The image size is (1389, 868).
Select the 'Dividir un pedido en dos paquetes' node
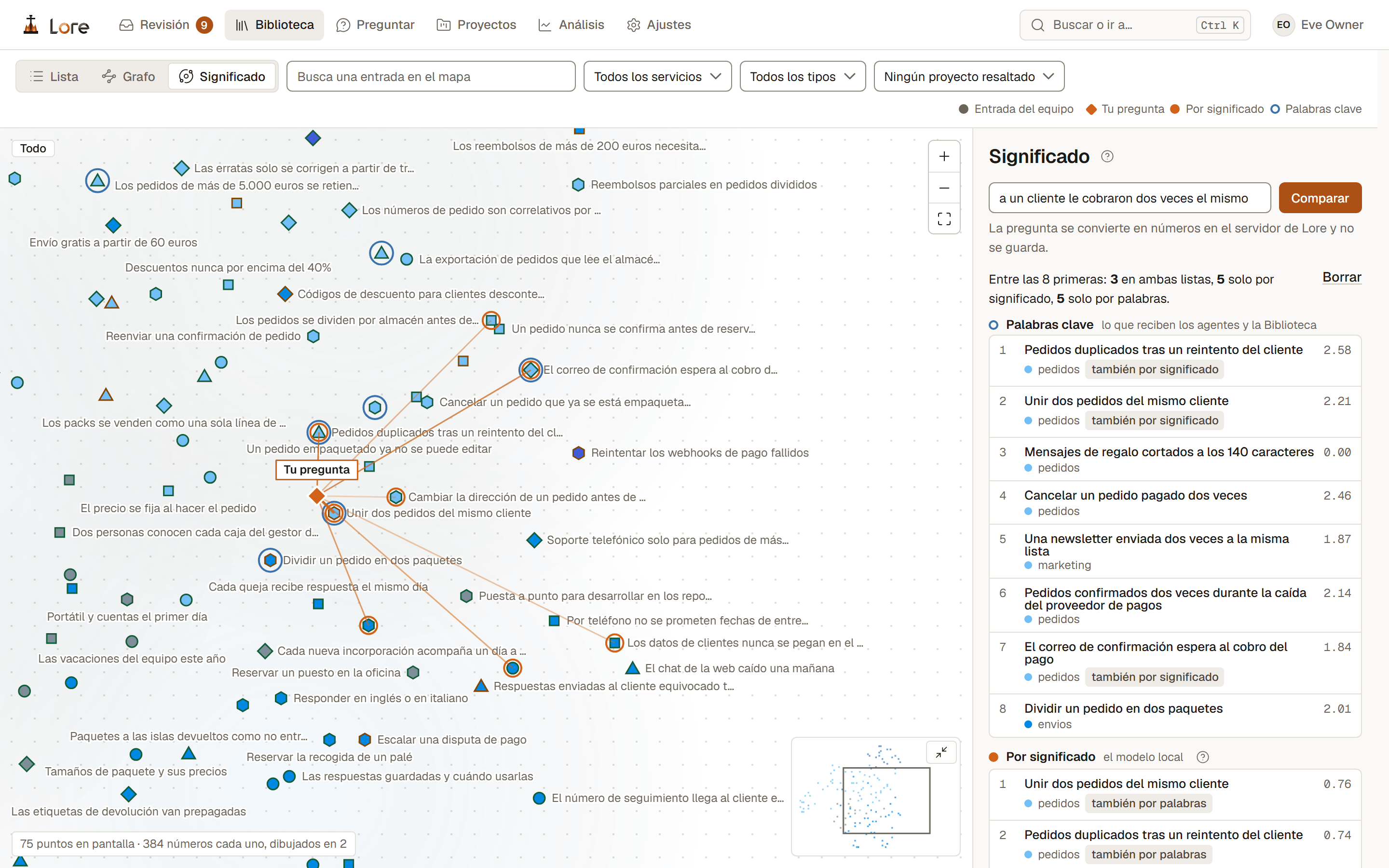tap(270, 560)
